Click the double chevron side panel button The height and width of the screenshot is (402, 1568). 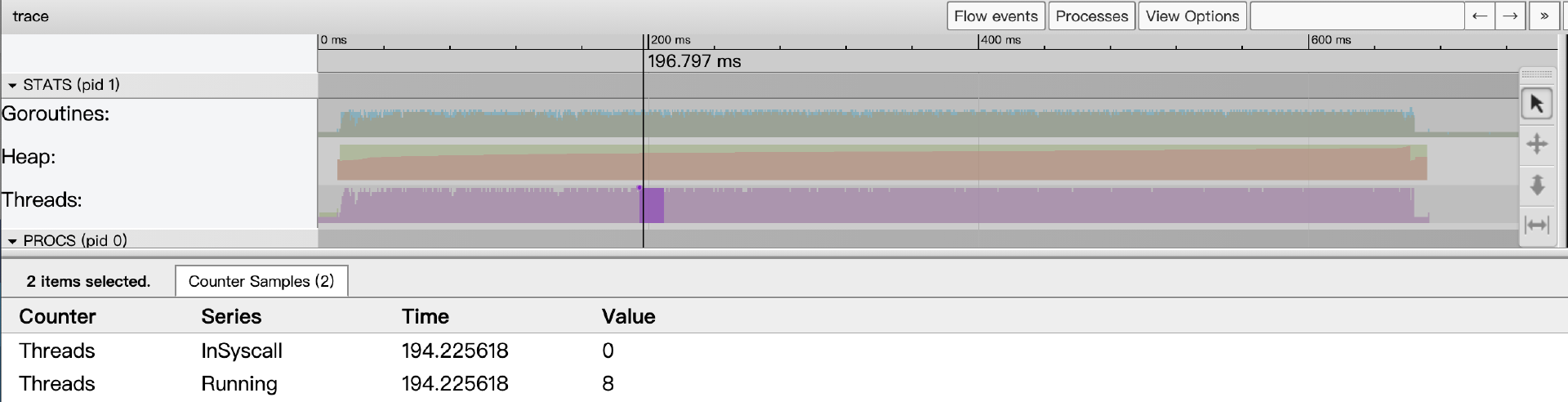click(x=1543, y=16)
